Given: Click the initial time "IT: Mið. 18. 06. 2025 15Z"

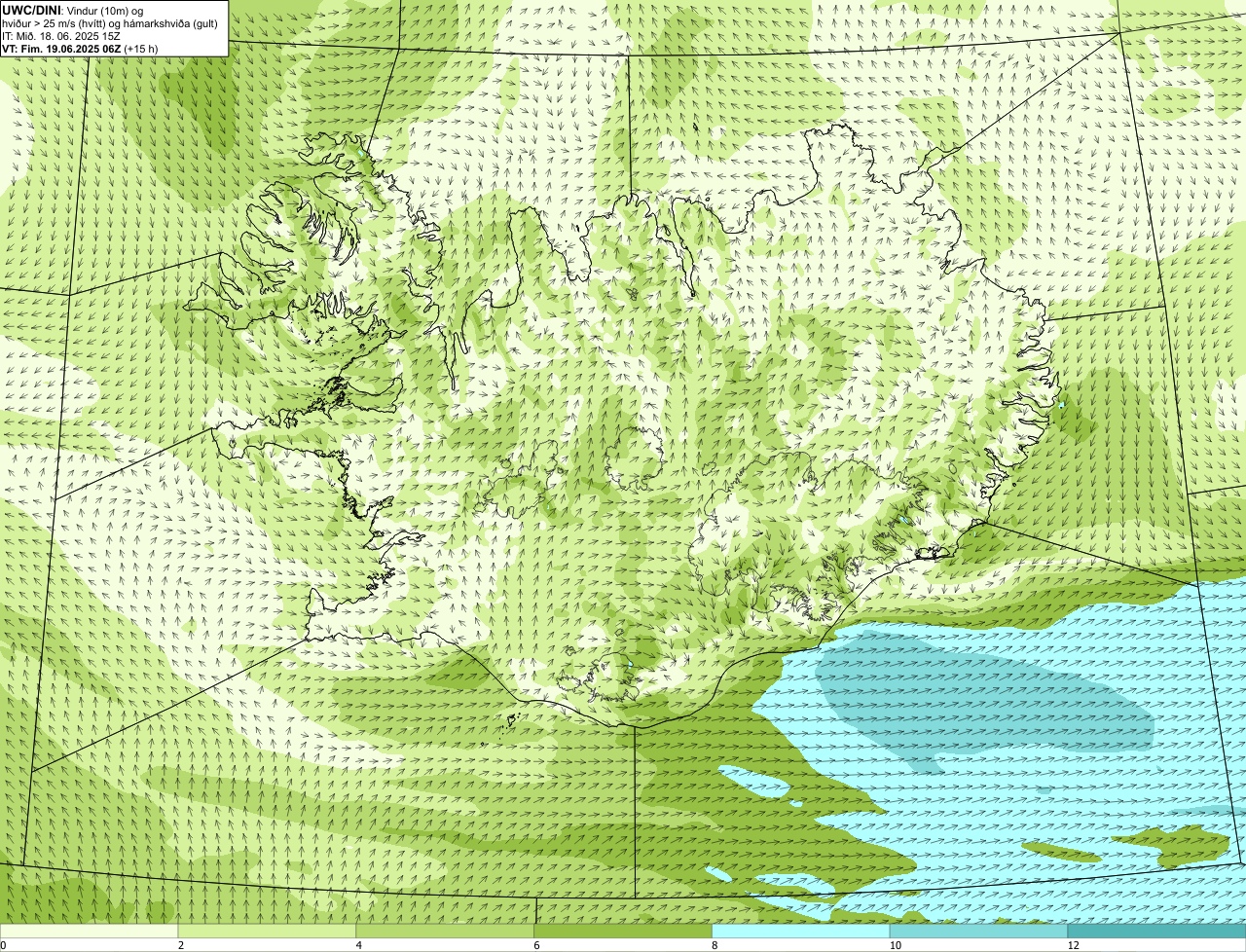Looking at the screenshot, I should click(61, 35).
